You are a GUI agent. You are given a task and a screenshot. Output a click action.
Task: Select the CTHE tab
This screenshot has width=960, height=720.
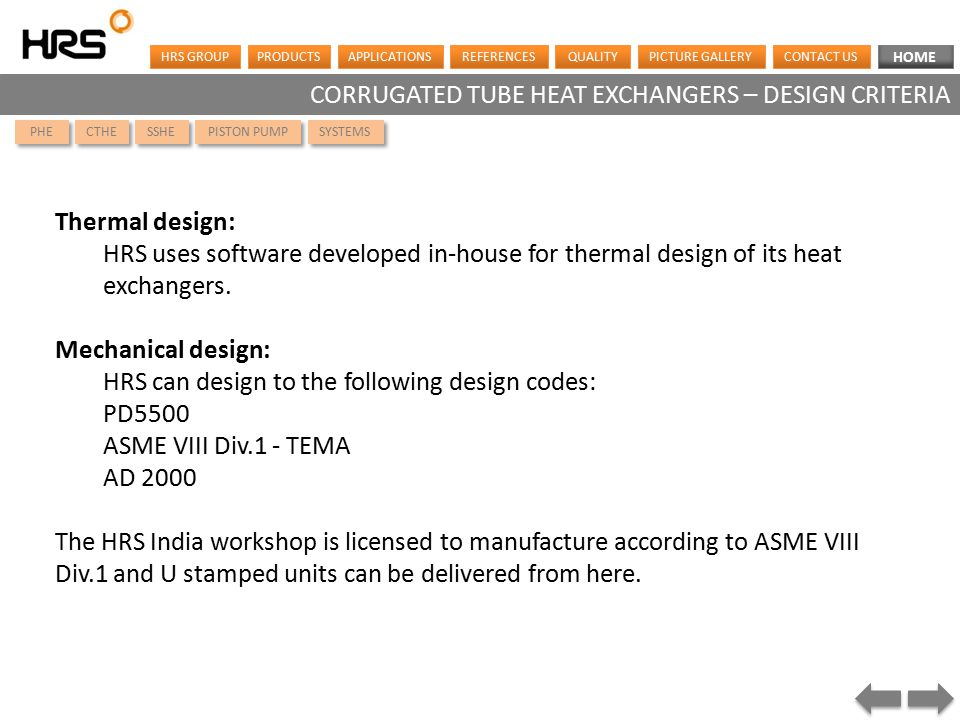pyautogui.click(x=102, y=132)
